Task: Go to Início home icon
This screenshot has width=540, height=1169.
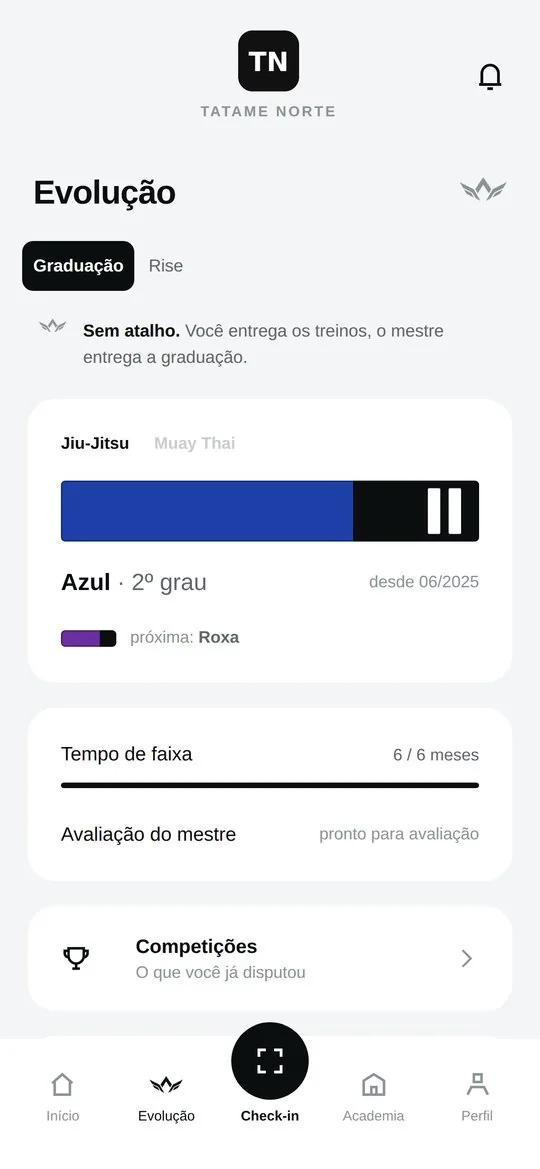Action: (x=63, y=1085)
